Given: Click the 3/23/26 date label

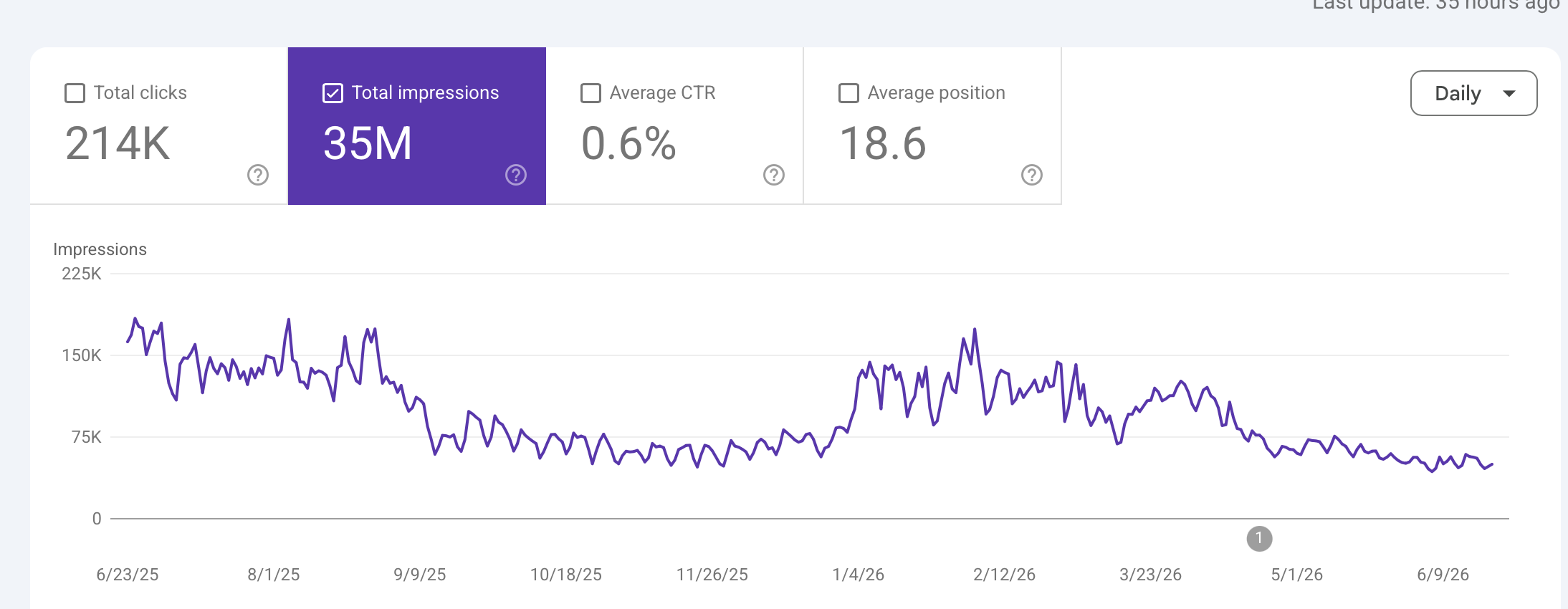Looking at the screenshot, I should click(x=1151, y=575).
